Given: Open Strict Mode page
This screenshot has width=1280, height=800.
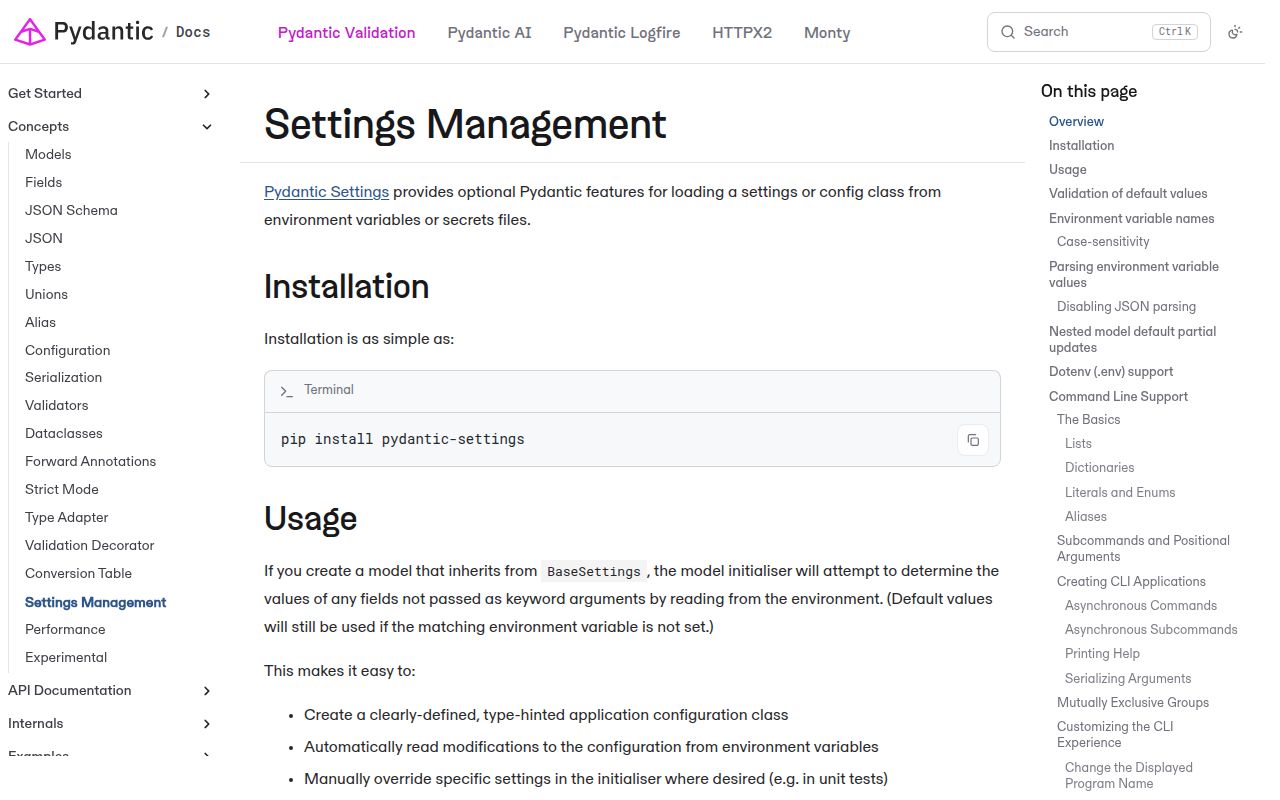Looking at the screenshot, I should pyautogui.click(x=61, y=489).
